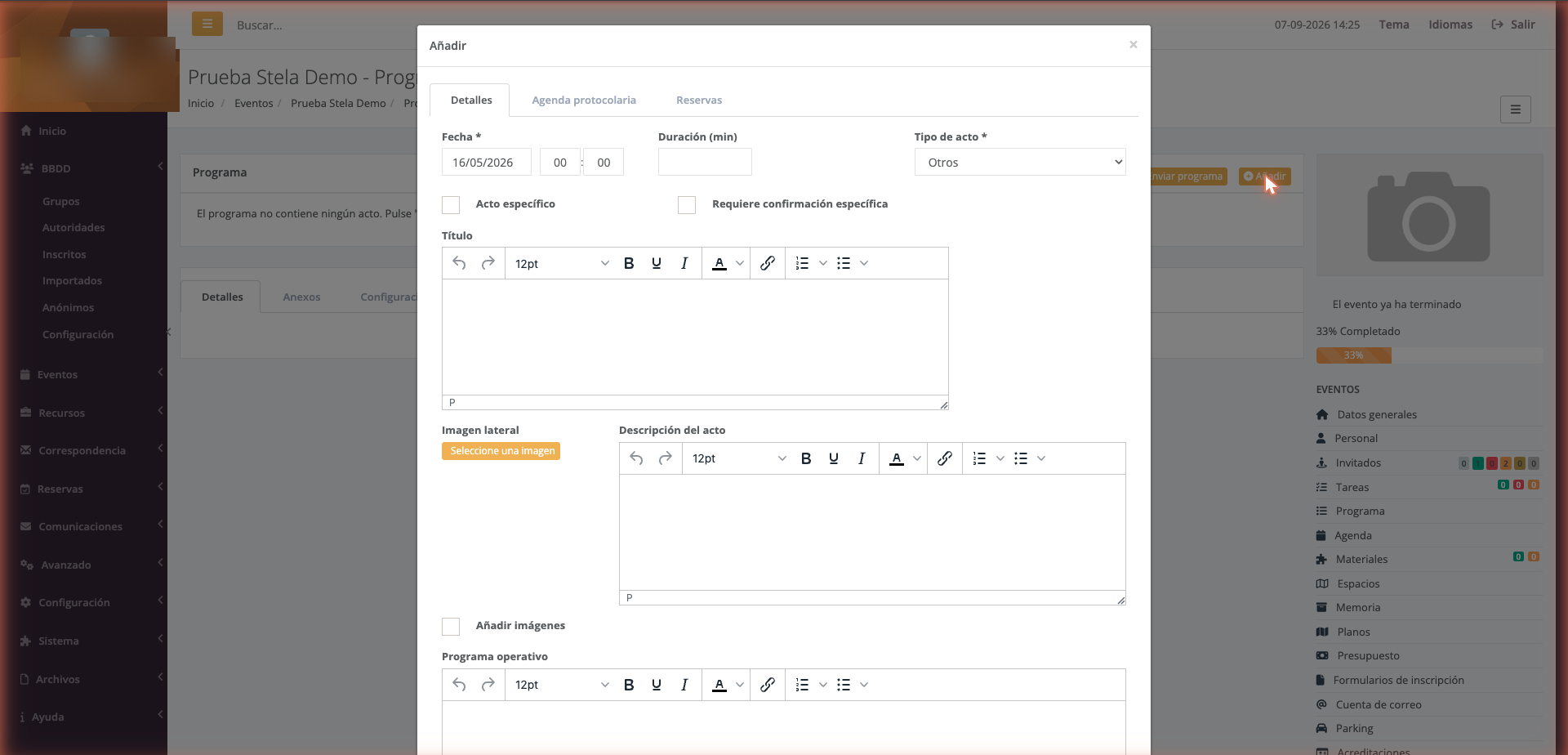Redo in the Título editor
The image size is (1568, 755).
coord(488,263)
